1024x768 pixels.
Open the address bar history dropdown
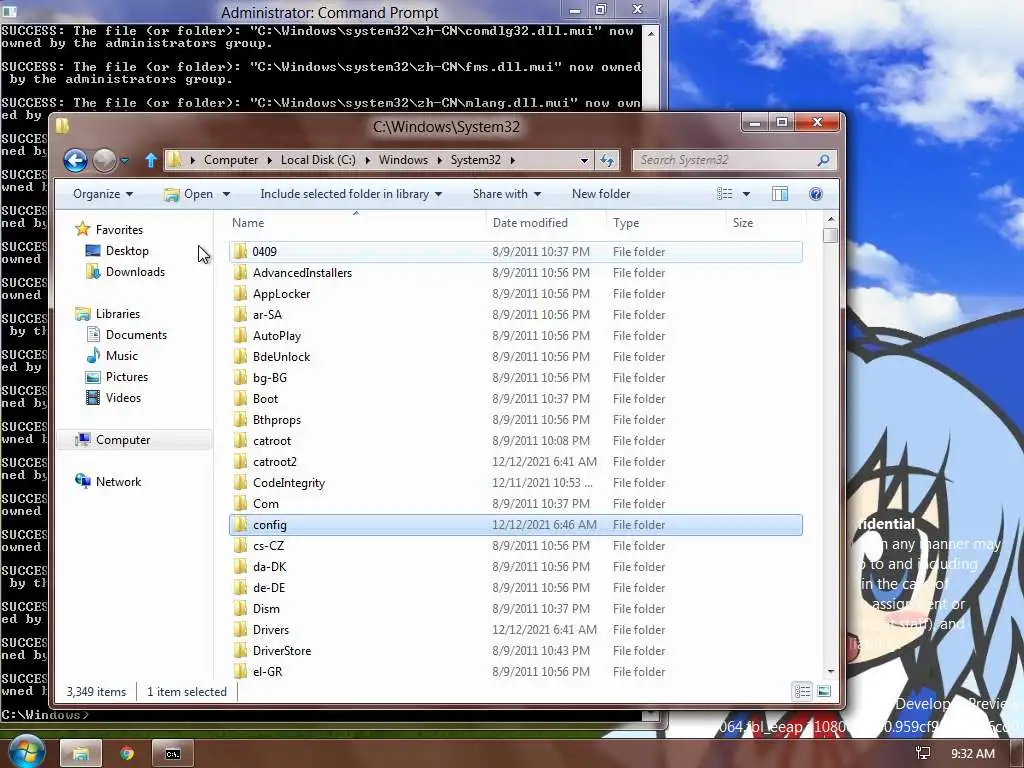coord(584,160)
